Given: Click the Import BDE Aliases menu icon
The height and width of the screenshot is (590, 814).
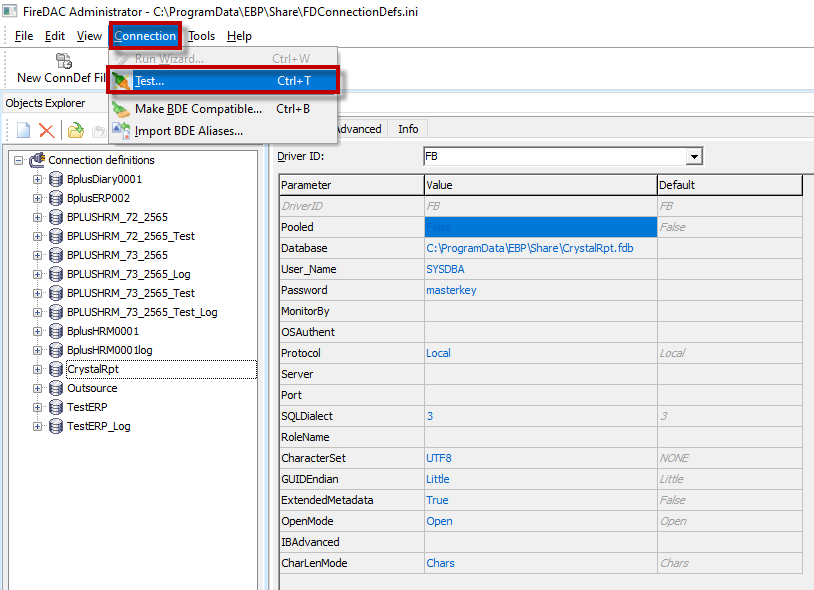Looking at the screenshot, I should pos(121,130).
